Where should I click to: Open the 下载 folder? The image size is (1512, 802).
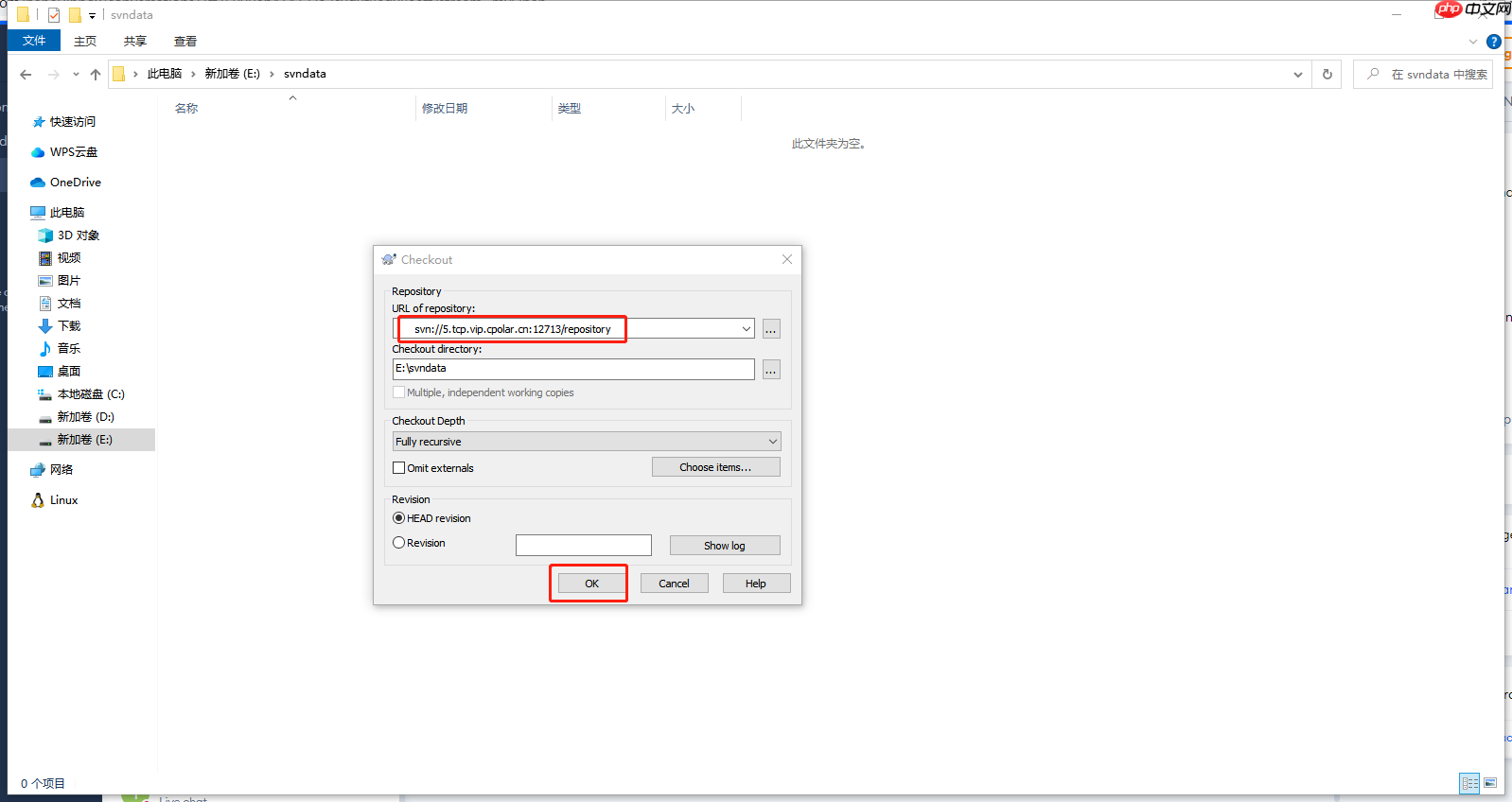tap(68, 326)
